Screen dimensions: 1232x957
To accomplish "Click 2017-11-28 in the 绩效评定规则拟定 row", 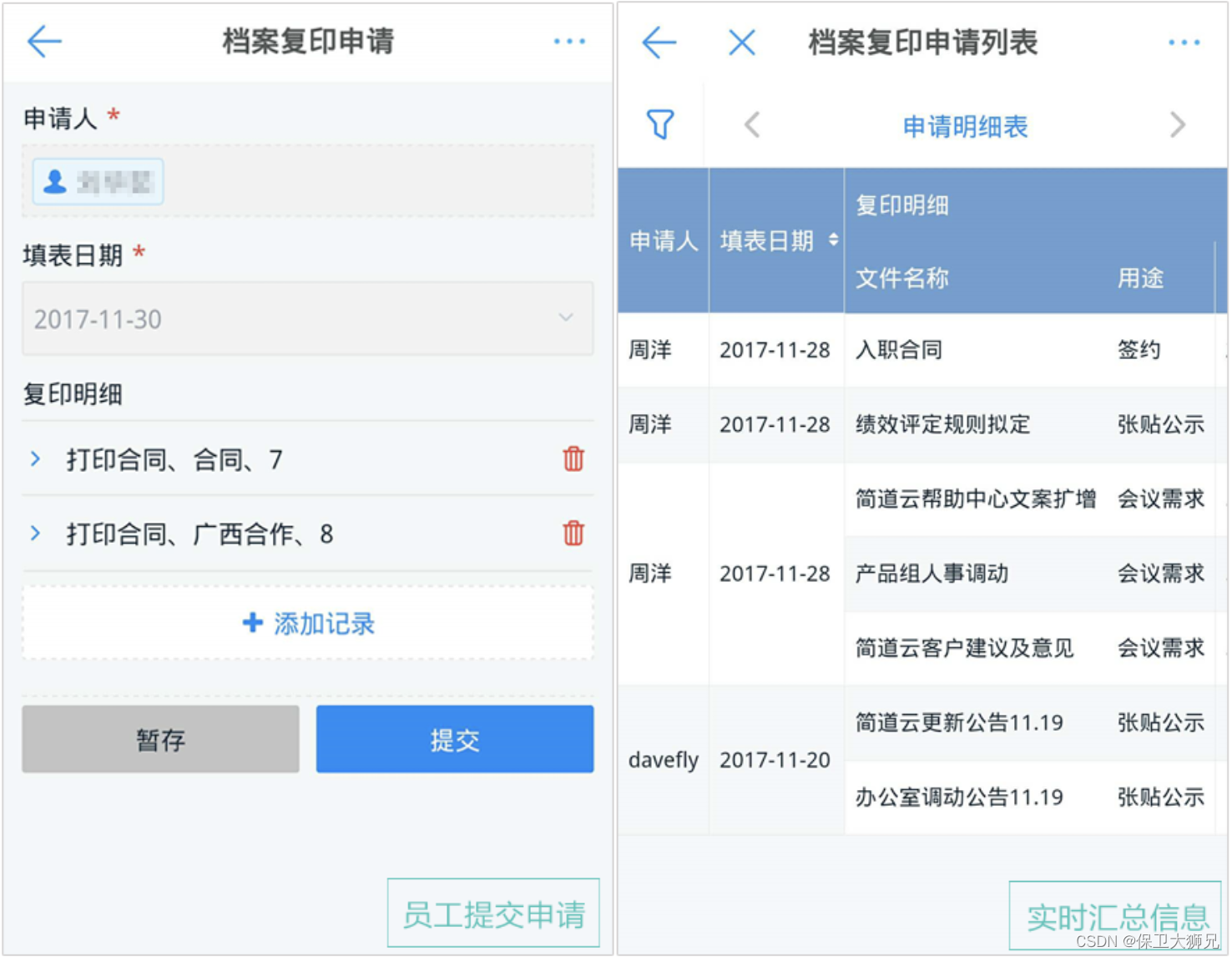I will 775,424.
